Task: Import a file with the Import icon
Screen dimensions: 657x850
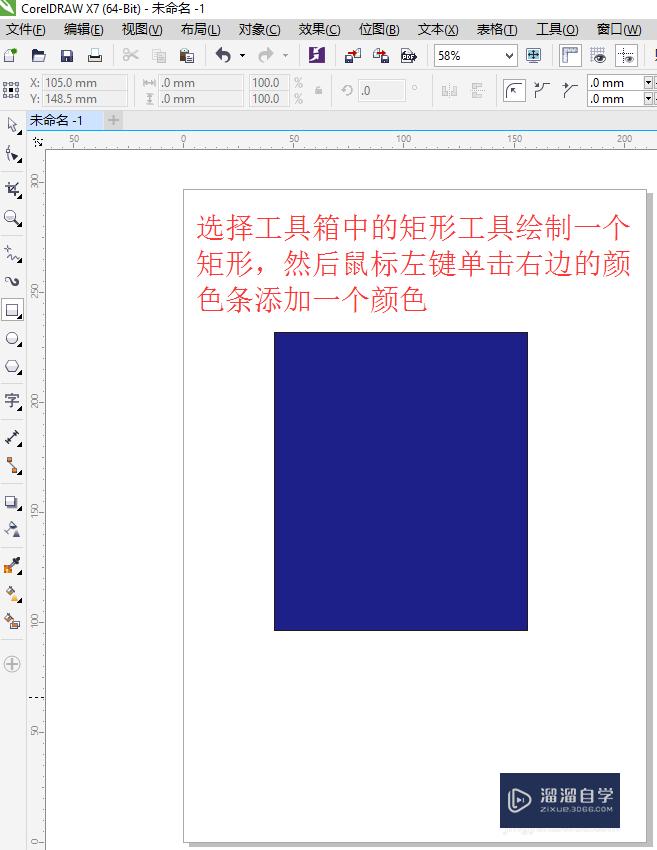Action: coord(353,55)
